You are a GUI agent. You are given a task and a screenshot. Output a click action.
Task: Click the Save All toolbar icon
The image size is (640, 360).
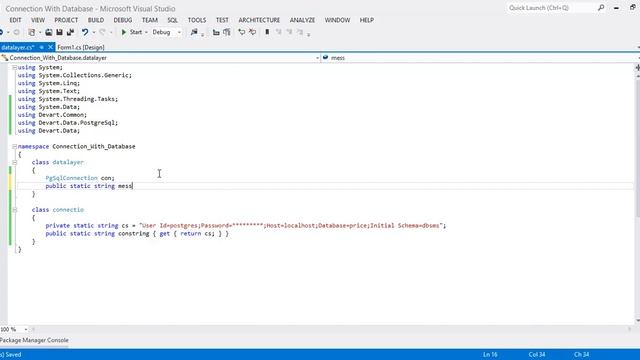point(70,32)
